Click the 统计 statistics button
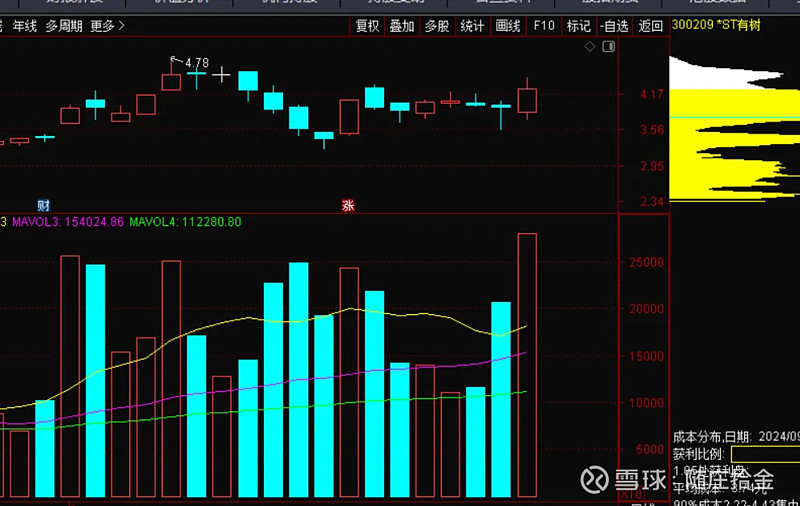Viewport: 800px width, 506px height. coord(472,26)
